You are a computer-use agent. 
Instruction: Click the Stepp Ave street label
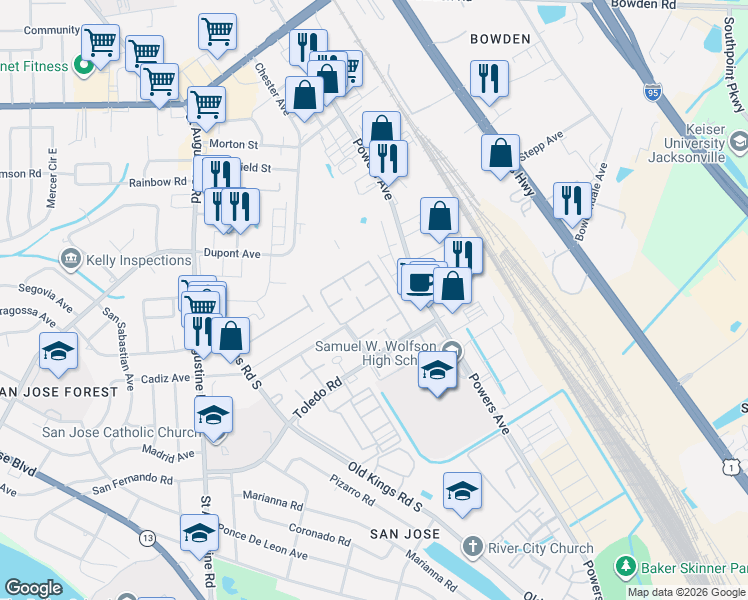(541, 145)
